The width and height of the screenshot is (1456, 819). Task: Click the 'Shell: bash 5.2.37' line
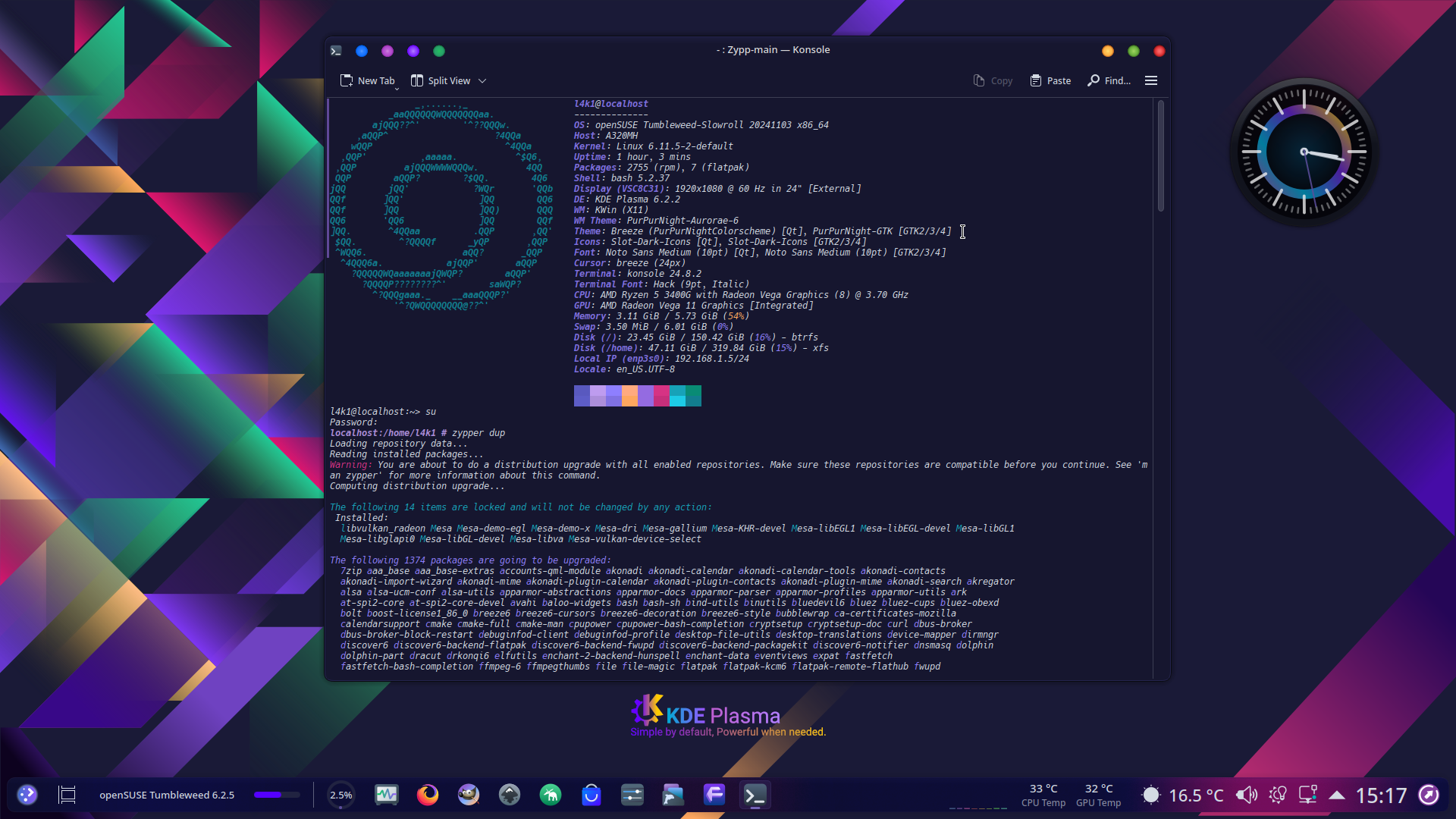pos(621,178)
